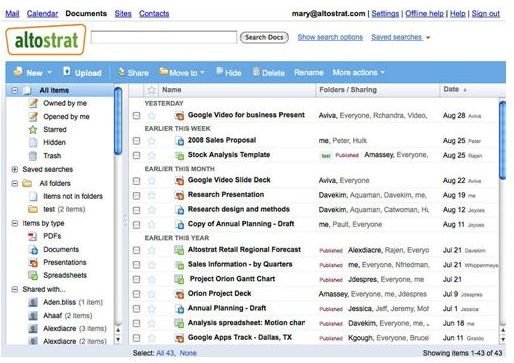Click the Sign out link
Image resolution: width=514 pixels, height=363 pixels.
coord(486,14)
